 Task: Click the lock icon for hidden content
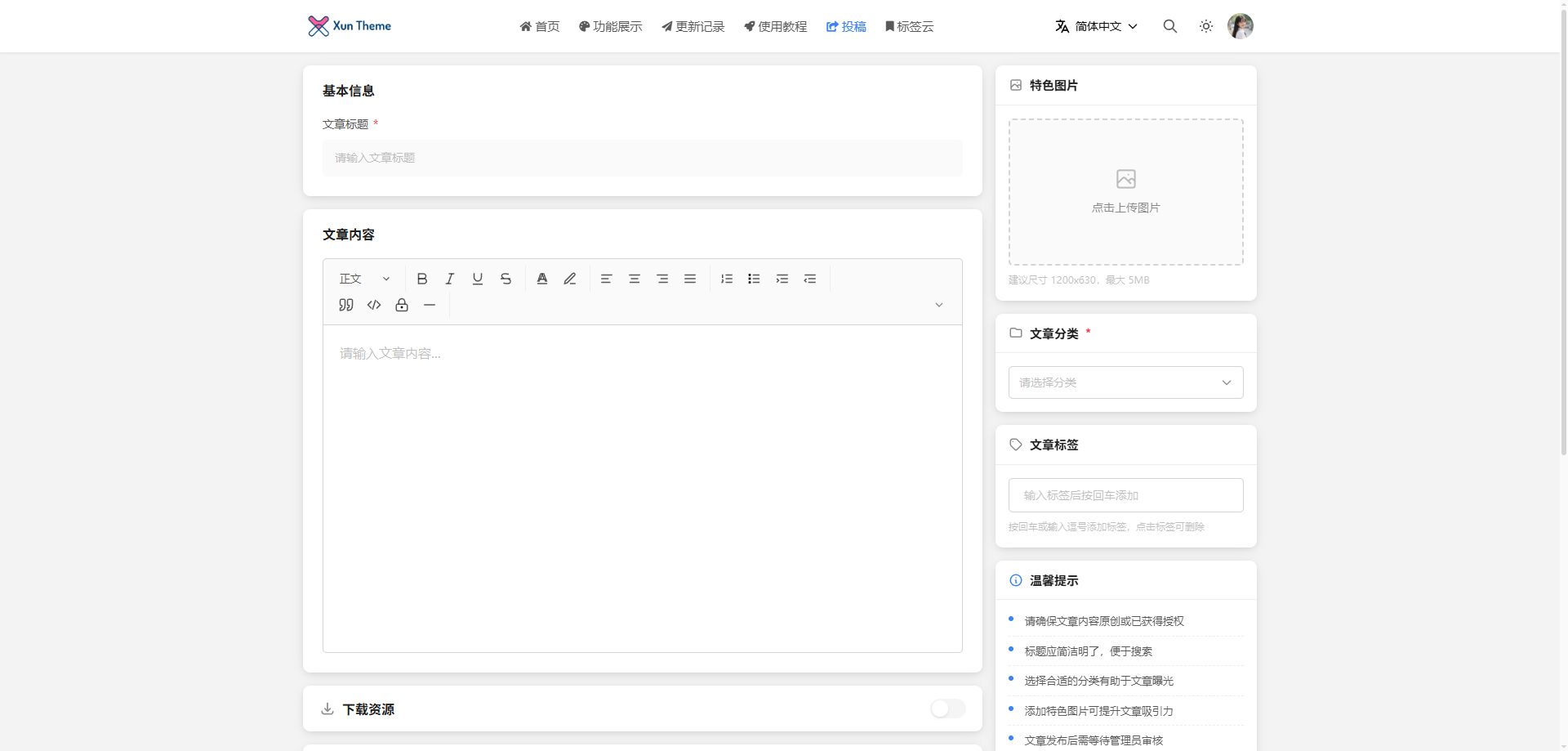pos(402,305)
